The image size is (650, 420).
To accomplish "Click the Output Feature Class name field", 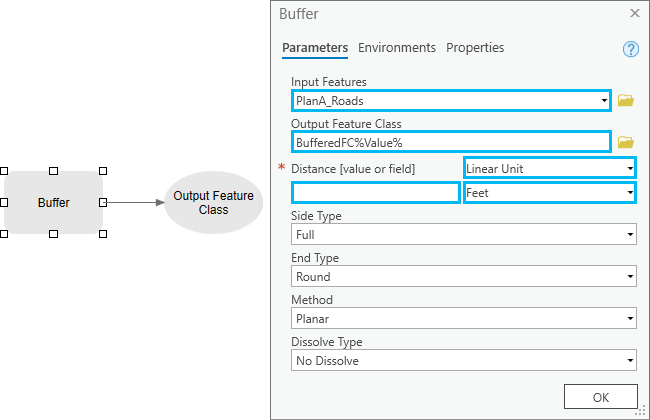I will click(450, 143).
